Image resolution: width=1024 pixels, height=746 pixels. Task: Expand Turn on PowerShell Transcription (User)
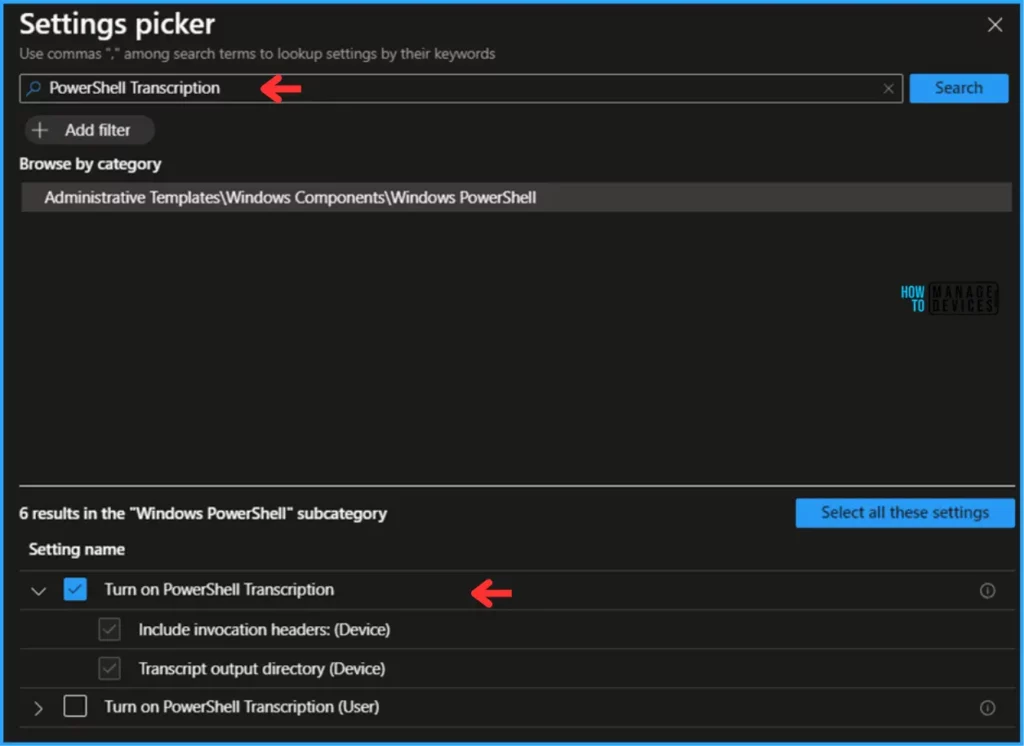[x=39, y=708]
